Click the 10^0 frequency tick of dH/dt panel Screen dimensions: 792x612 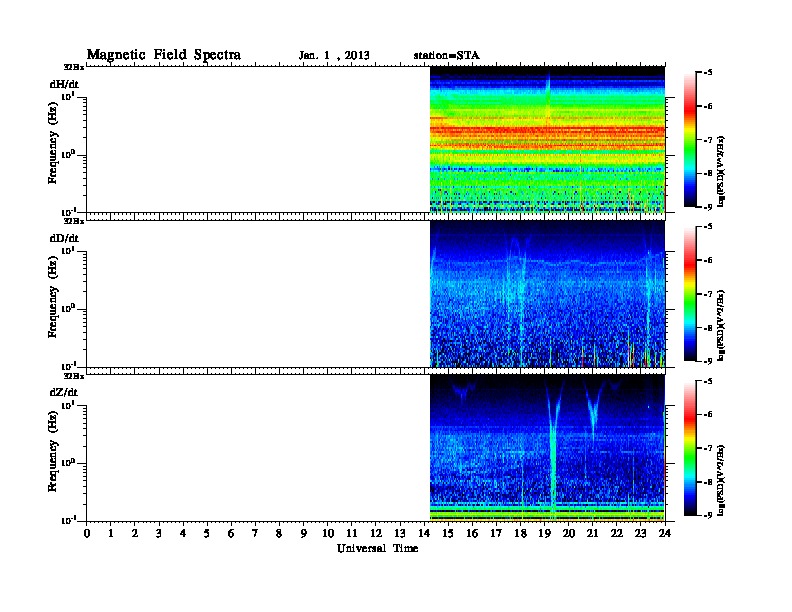point(69,154)
